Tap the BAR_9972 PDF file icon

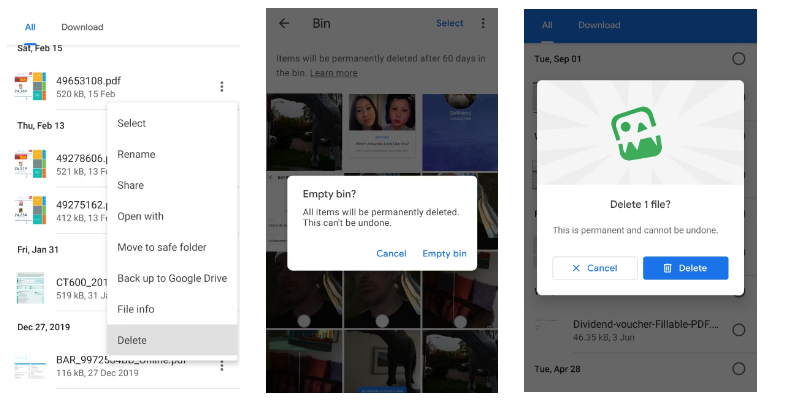point(30,365)
